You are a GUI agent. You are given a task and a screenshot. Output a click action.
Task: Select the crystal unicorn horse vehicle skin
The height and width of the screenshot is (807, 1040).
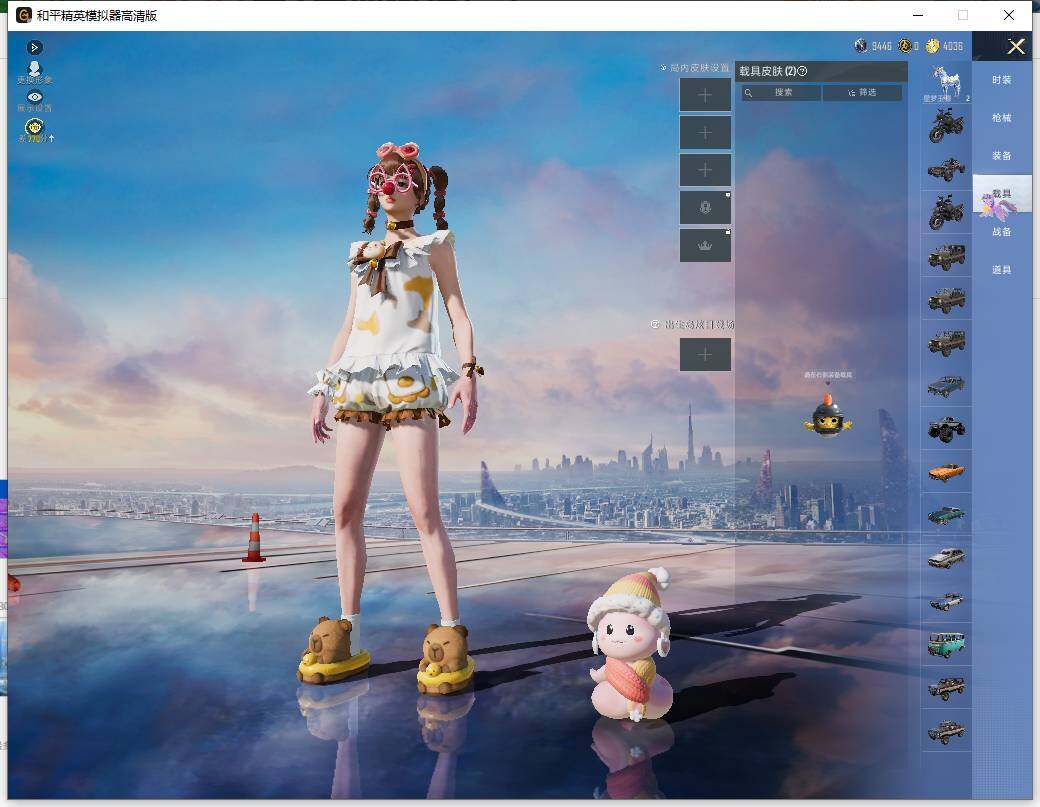point(946,82)
